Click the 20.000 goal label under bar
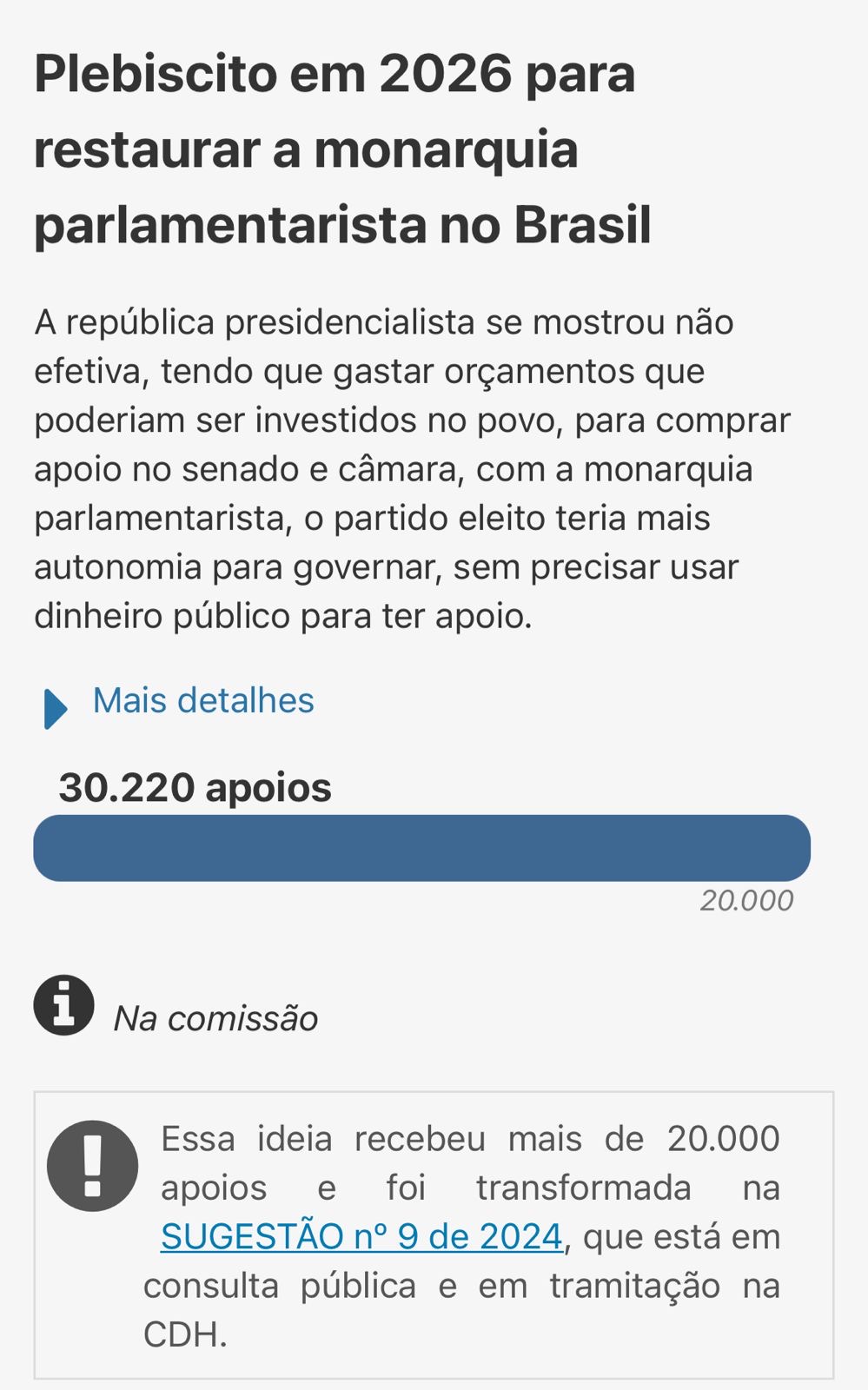 (x=746, y=901)
